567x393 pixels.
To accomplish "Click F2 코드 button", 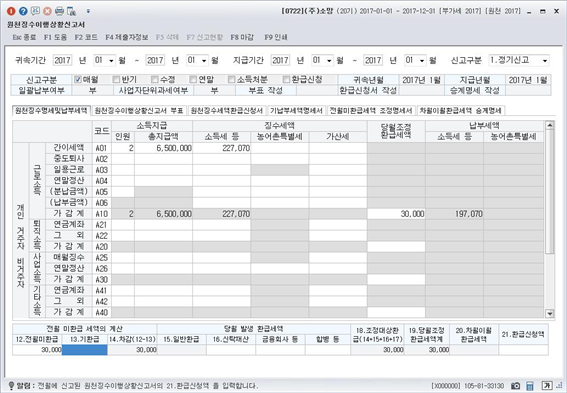I will click(x=86, y=37).
